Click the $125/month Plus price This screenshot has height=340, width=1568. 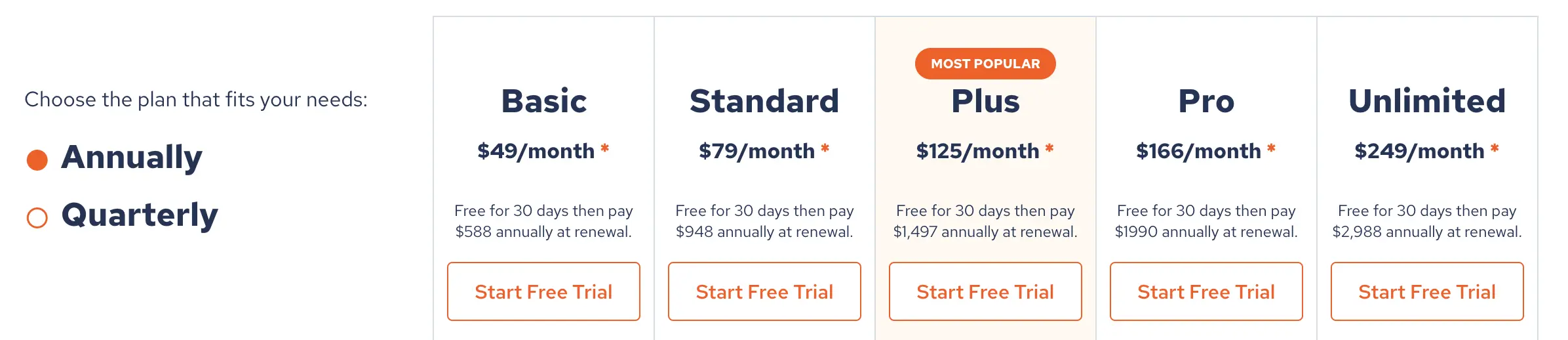click(977, 151)
